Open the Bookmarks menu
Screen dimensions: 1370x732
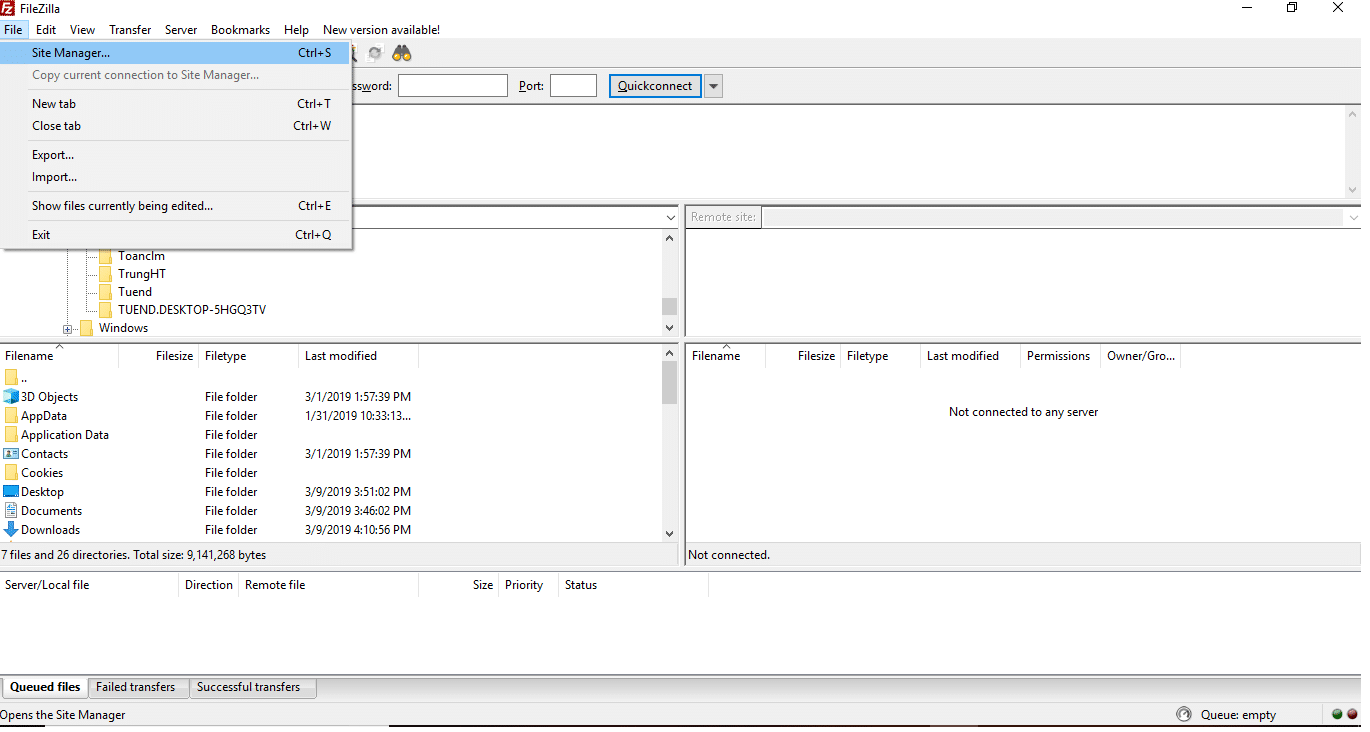(240, 30)
